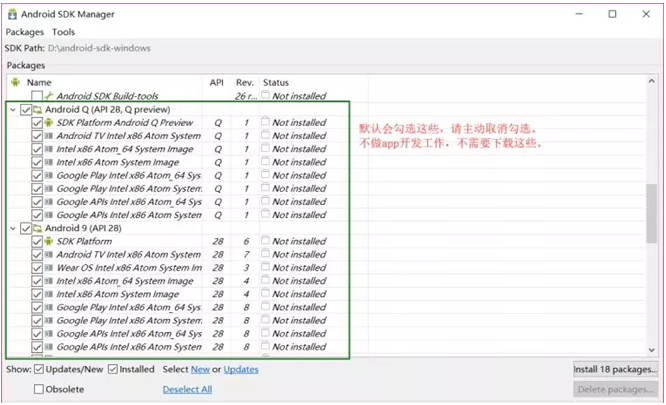Check the Android SDK Build-tools checkbox

click(37, 96)
